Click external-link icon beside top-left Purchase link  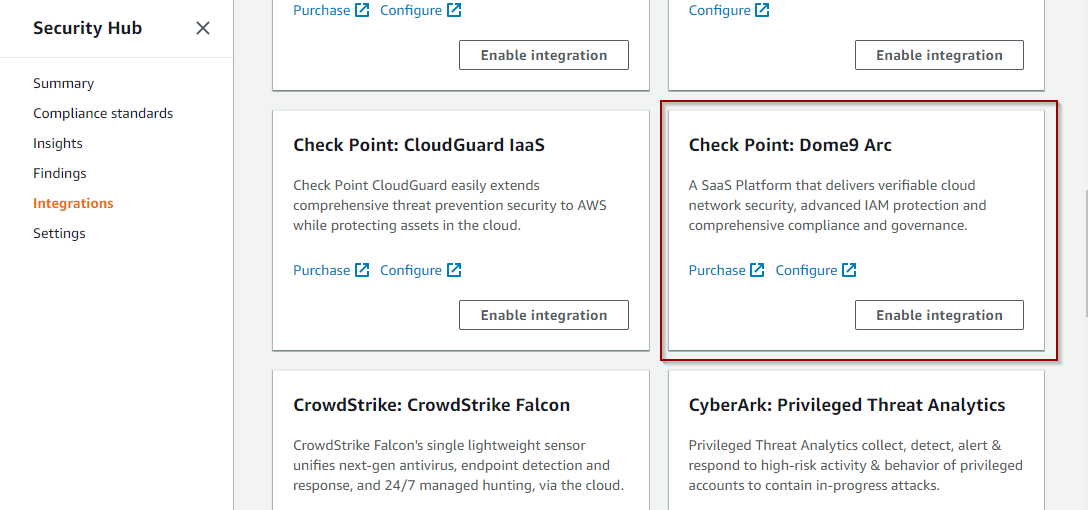[362, 10]
